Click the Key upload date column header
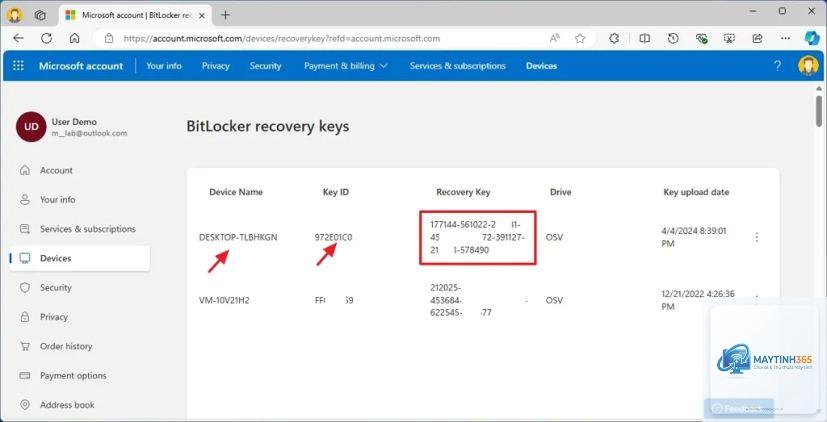This screenshot has width=827, height=422. click(696, 192)
